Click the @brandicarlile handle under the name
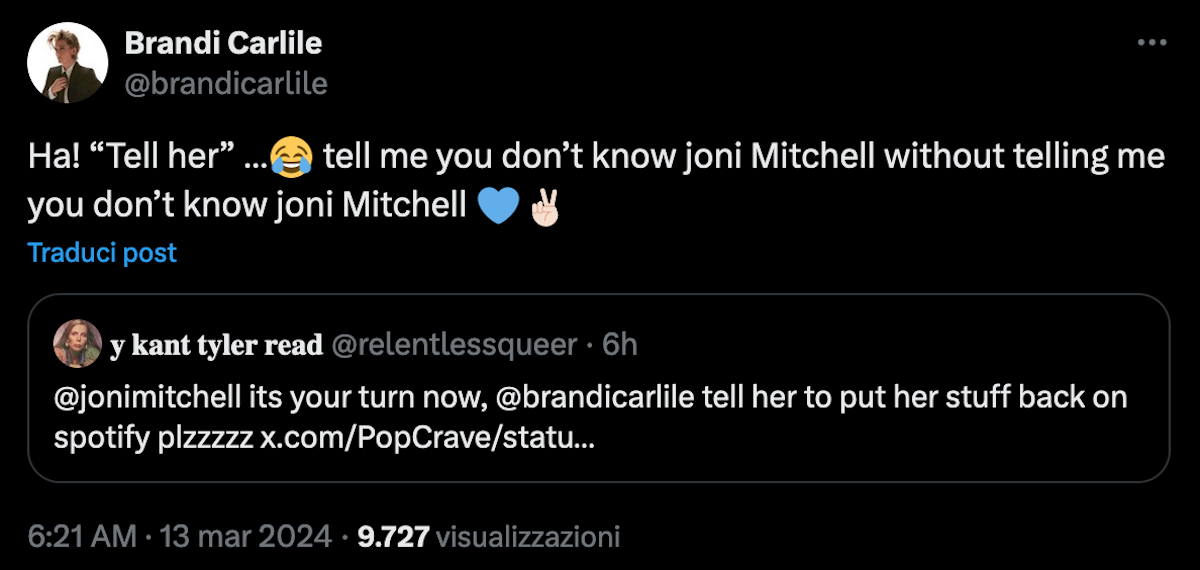 point(226,83)
